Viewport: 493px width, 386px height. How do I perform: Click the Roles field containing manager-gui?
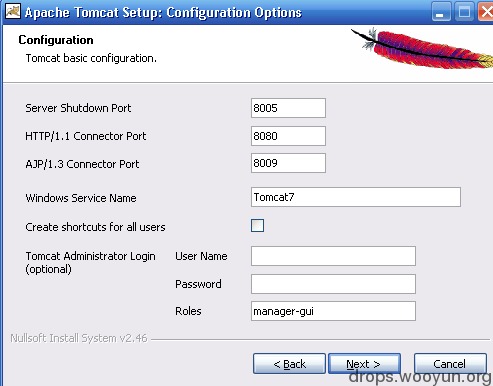click(x=333, y=311)
